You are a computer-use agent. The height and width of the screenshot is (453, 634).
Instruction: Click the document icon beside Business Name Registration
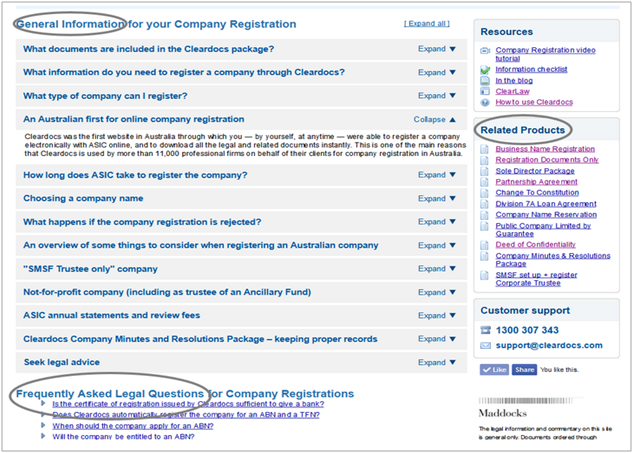[484, 149]
